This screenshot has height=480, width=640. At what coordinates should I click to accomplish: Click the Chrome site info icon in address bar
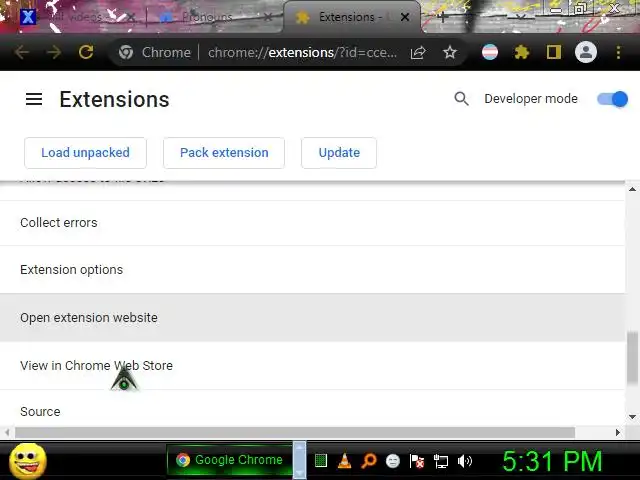tap(126, 52)
